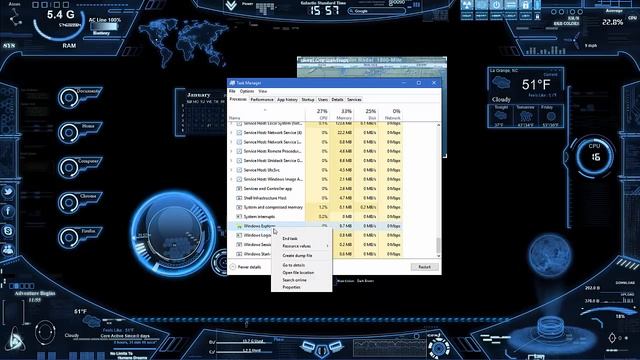Launch the Skype sidebar icon
Viewport: 640px width, 360px height.
(8, 231)
